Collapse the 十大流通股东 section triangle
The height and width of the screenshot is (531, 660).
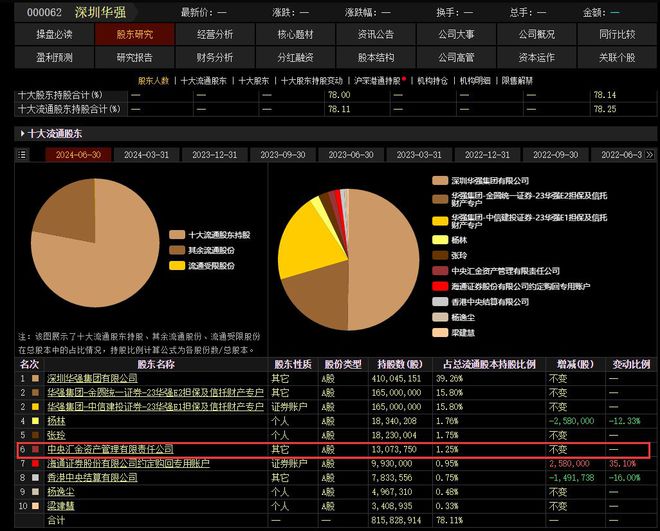tap(22, 133)
